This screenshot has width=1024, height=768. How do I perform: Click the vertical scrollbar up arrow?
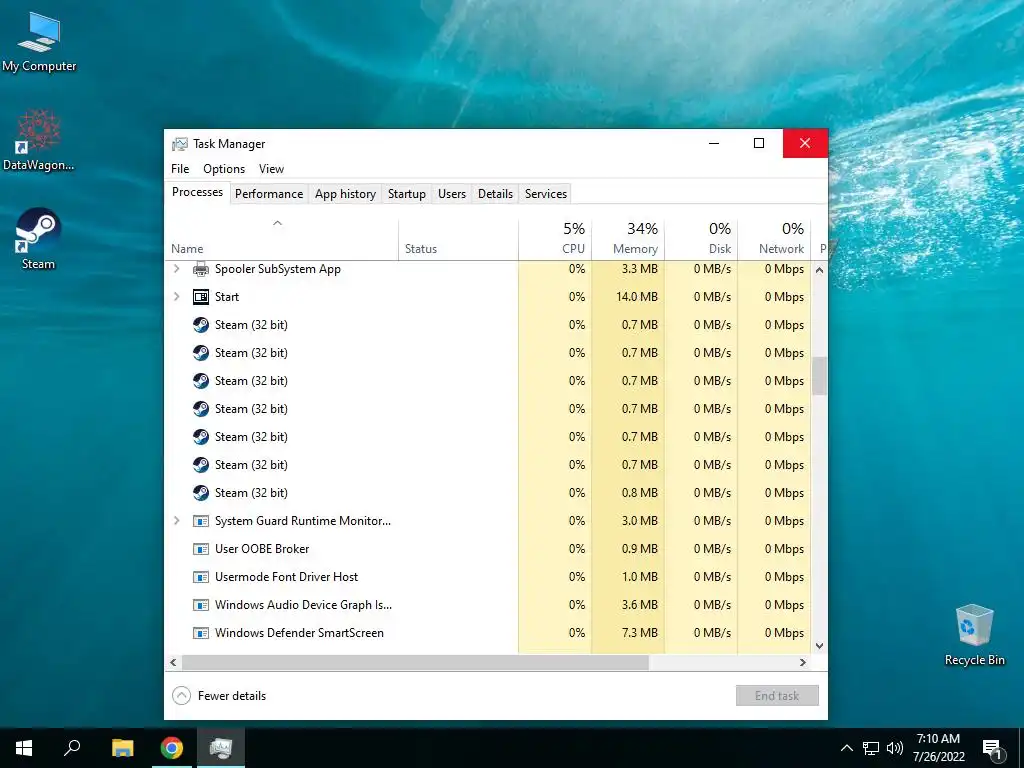click(x=819, y=269)
